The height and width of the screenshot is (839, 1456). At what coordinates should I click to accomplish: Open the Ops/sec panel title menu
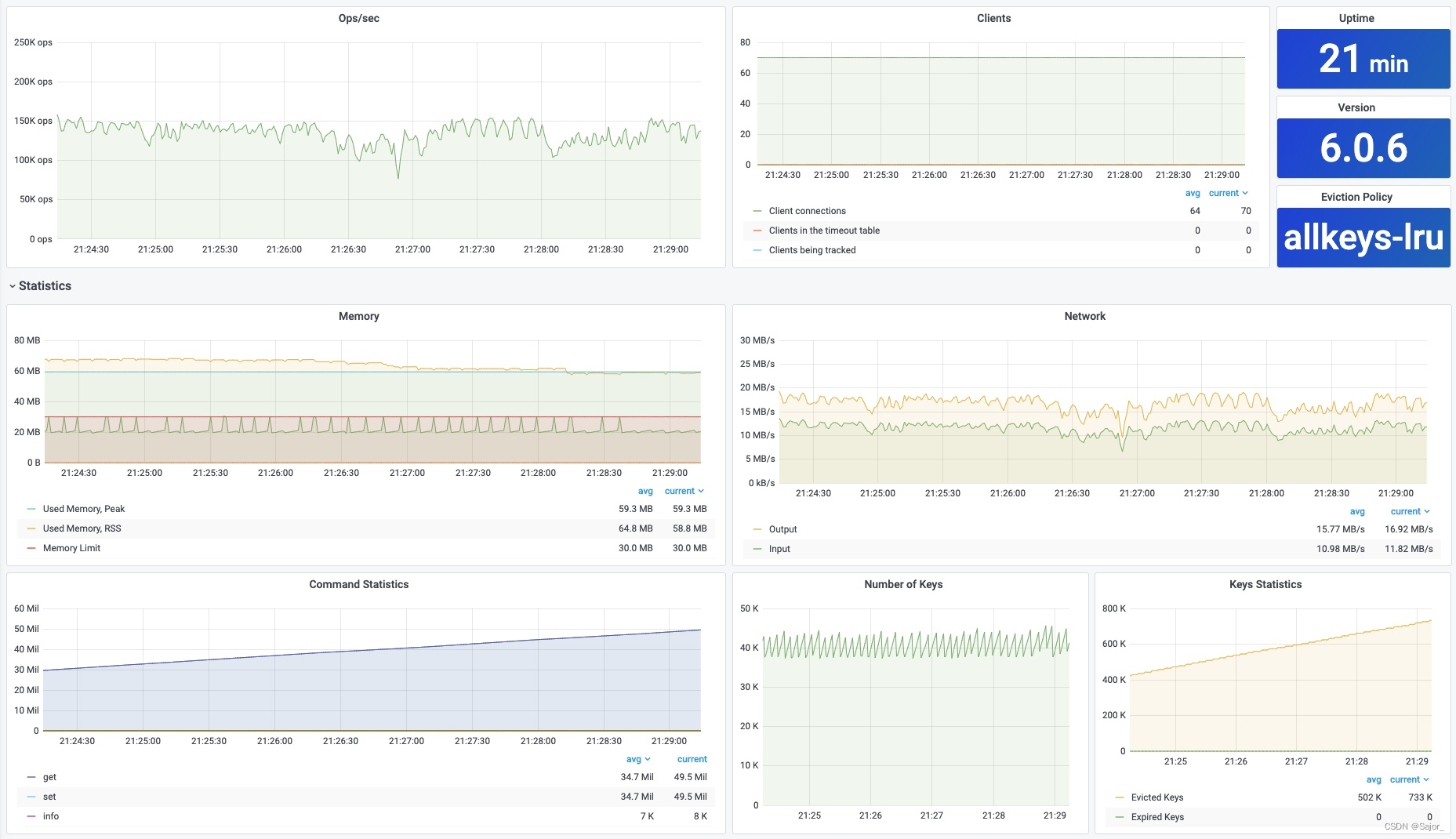point(359,18)
